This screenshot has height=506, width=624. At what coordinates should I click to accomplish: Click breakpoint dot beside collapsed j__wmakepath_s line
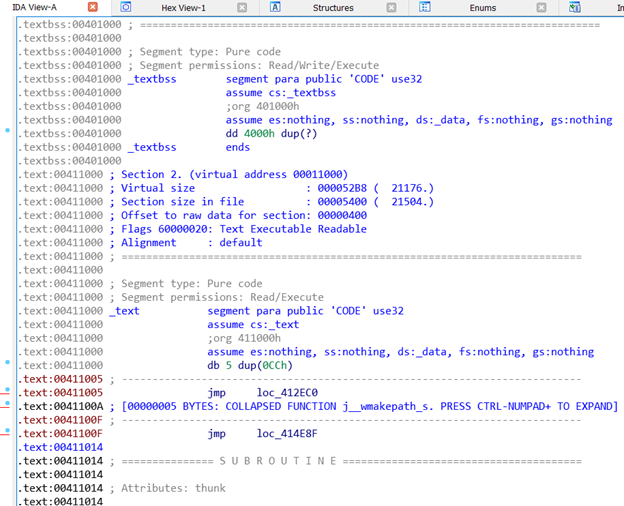tap(8, 403)
